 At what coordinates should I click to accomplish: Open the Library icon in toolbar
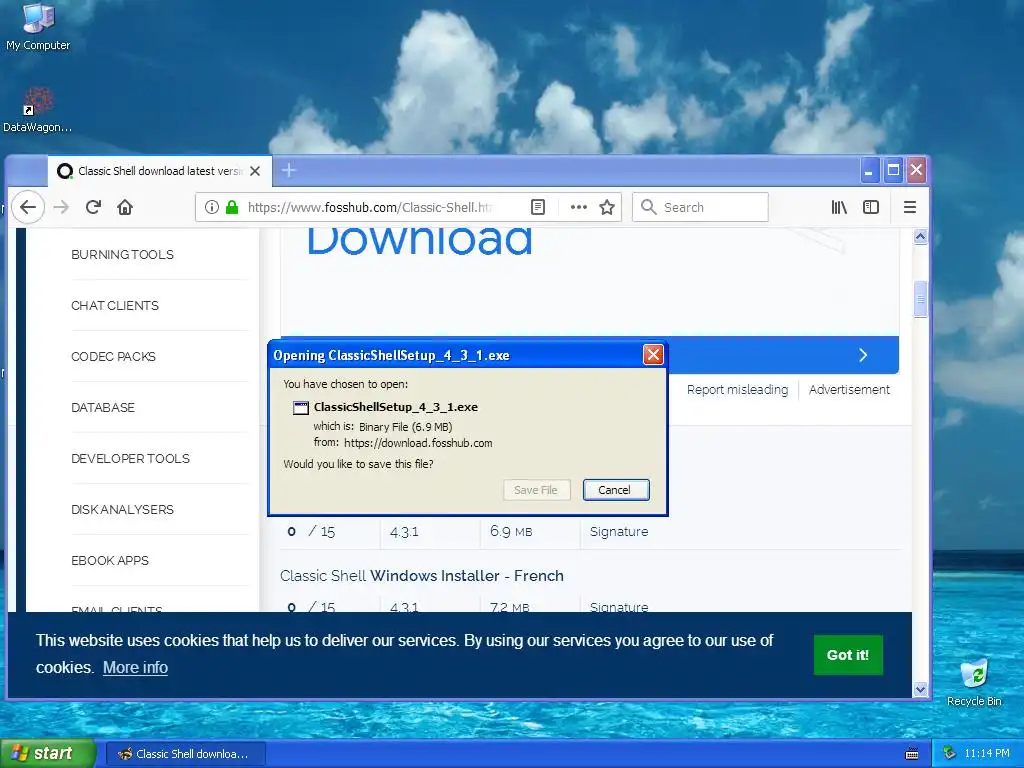coord(839,207)
